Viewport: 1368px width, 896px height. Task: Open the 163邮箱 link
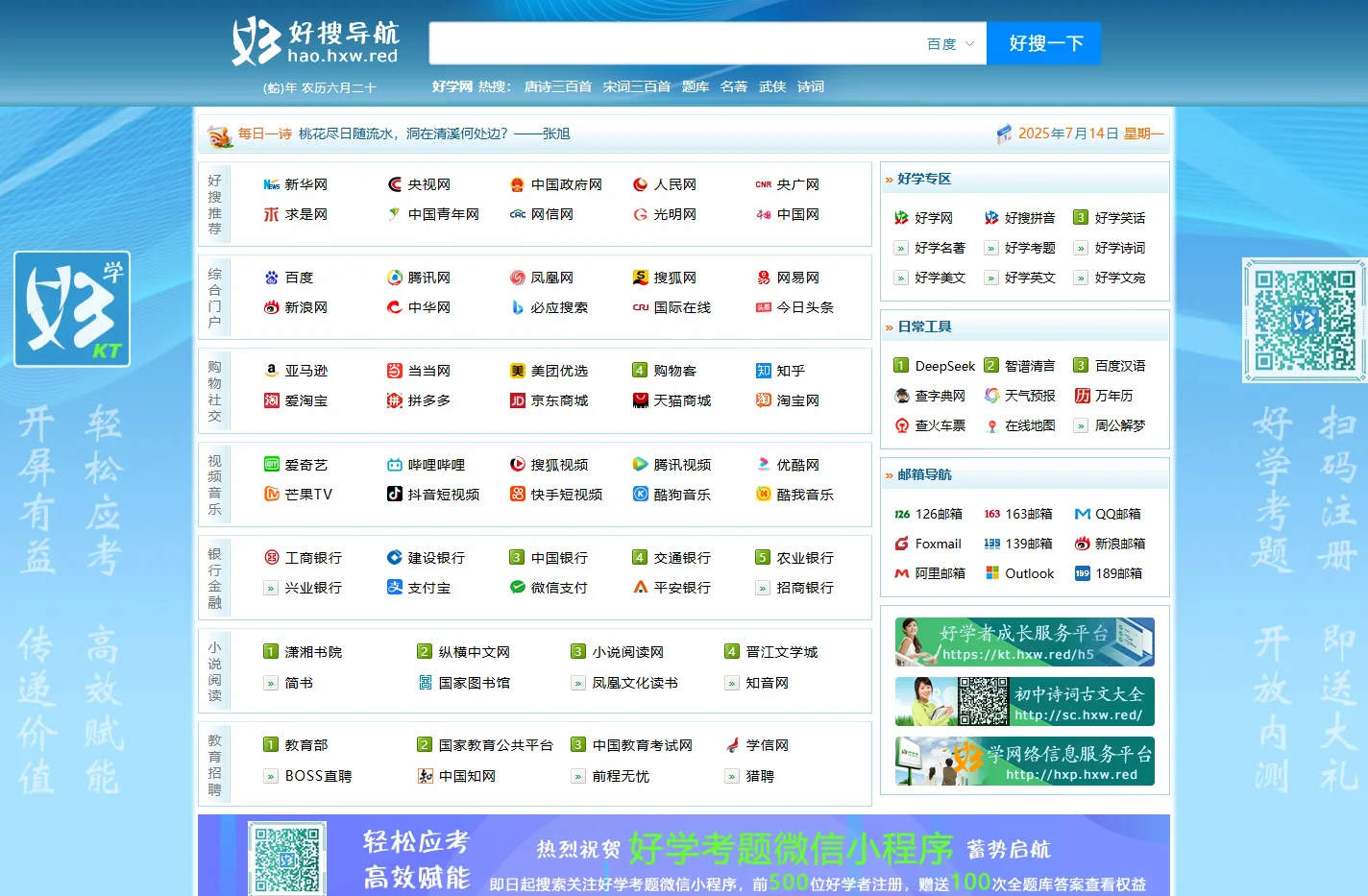pyautogui.click(x=1029, y=514)
